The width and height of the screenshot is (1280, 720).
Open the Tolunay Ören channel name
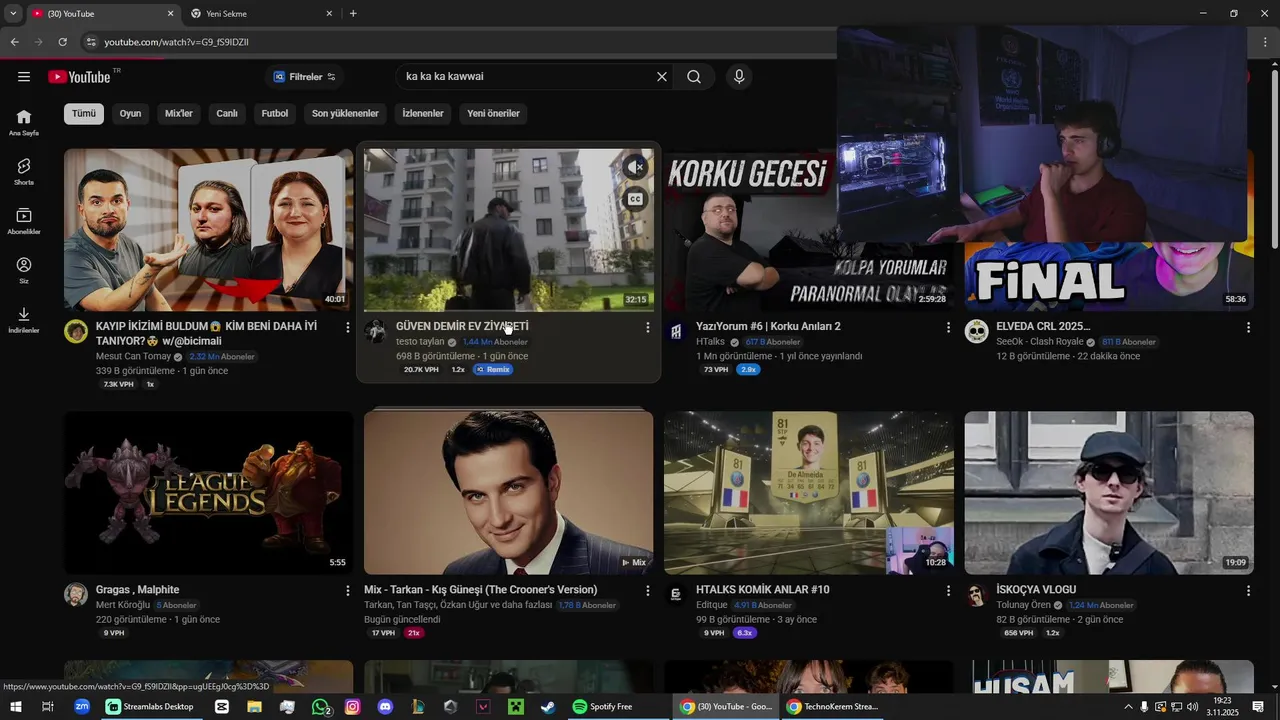[x=1023, y=605]
